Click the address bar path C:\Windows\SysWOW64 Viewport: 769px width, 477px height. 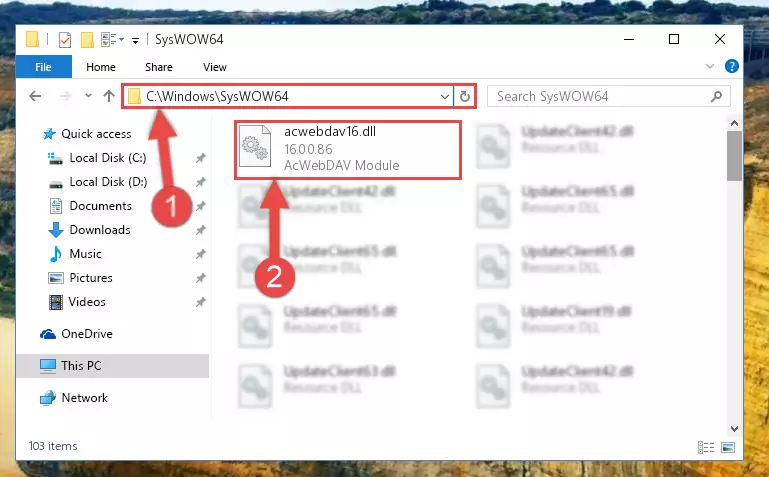coord(217,96)
